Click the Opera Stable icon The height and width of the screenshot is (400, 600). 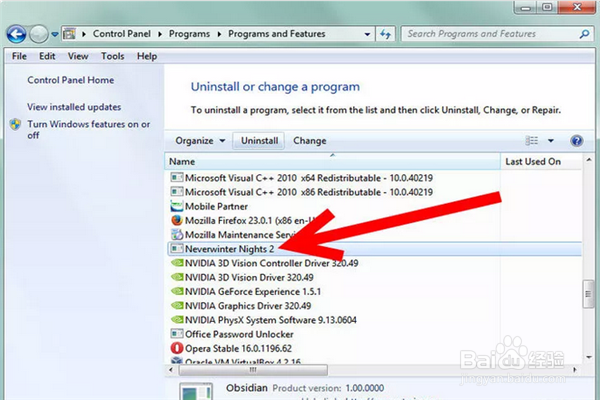click(x=177, y=348)
